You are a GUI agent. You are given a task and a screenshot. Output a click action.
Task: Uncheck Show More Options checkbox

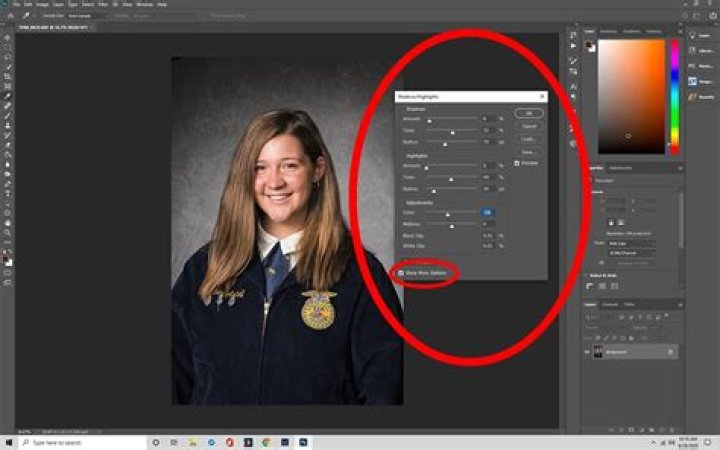[x=400, y=273]
